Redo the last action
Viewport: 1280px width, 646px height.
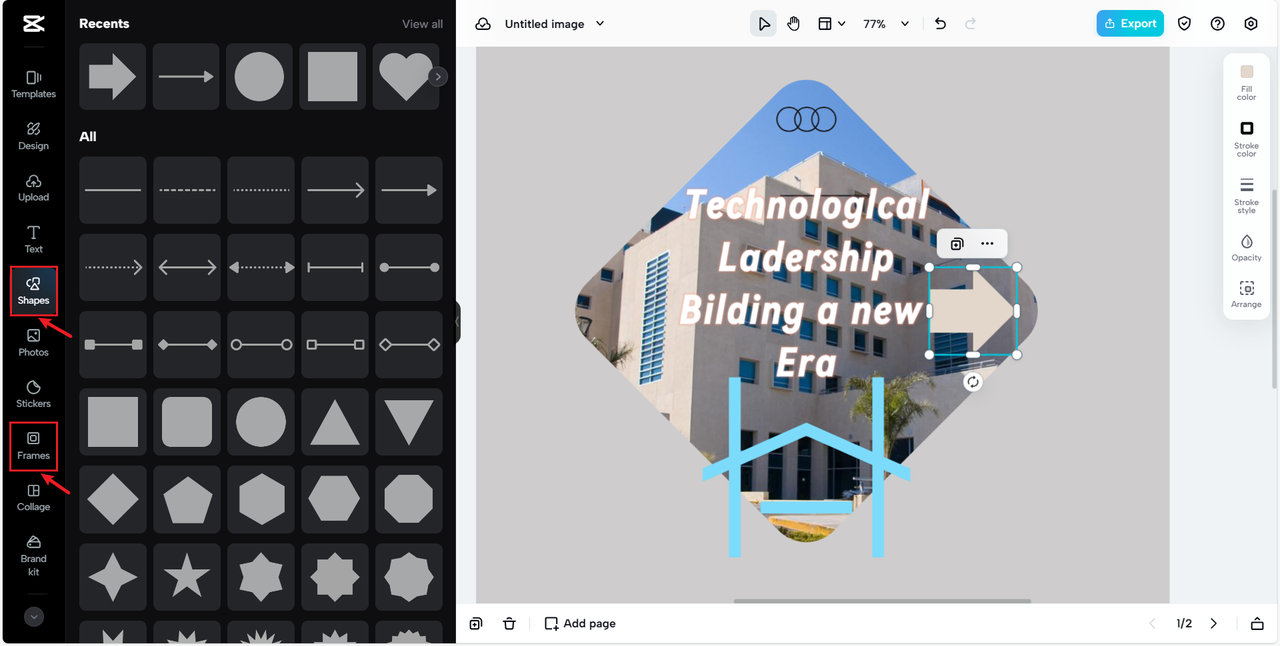click(970, 24)
